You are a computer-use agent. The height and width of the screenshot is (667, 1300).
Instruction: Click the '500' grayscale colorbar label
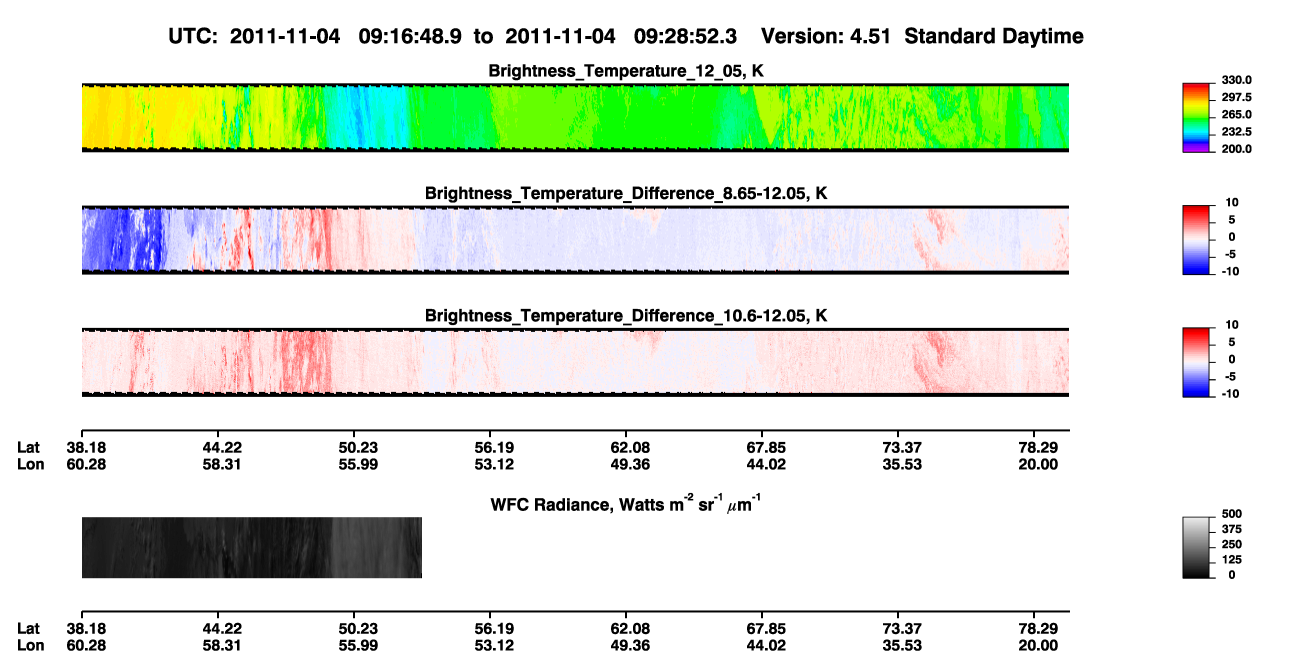pos(1232,514)
